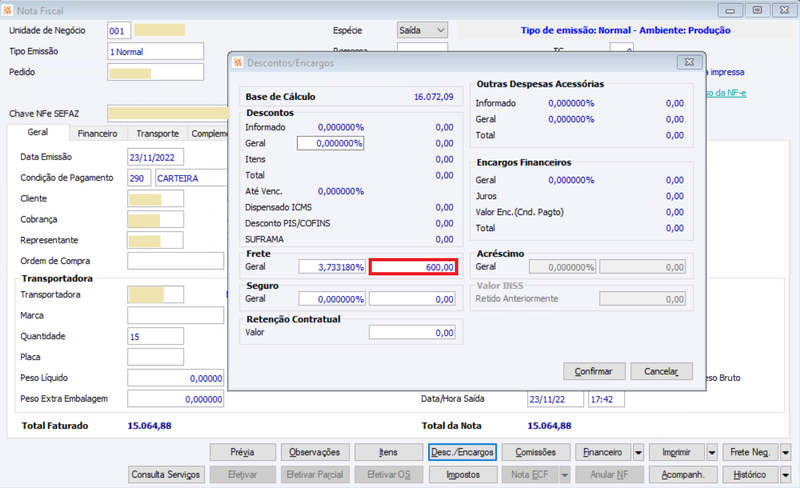The image size is (800, 488).
Task: Click the Financeiro button in bottom row
Action: 603,452
